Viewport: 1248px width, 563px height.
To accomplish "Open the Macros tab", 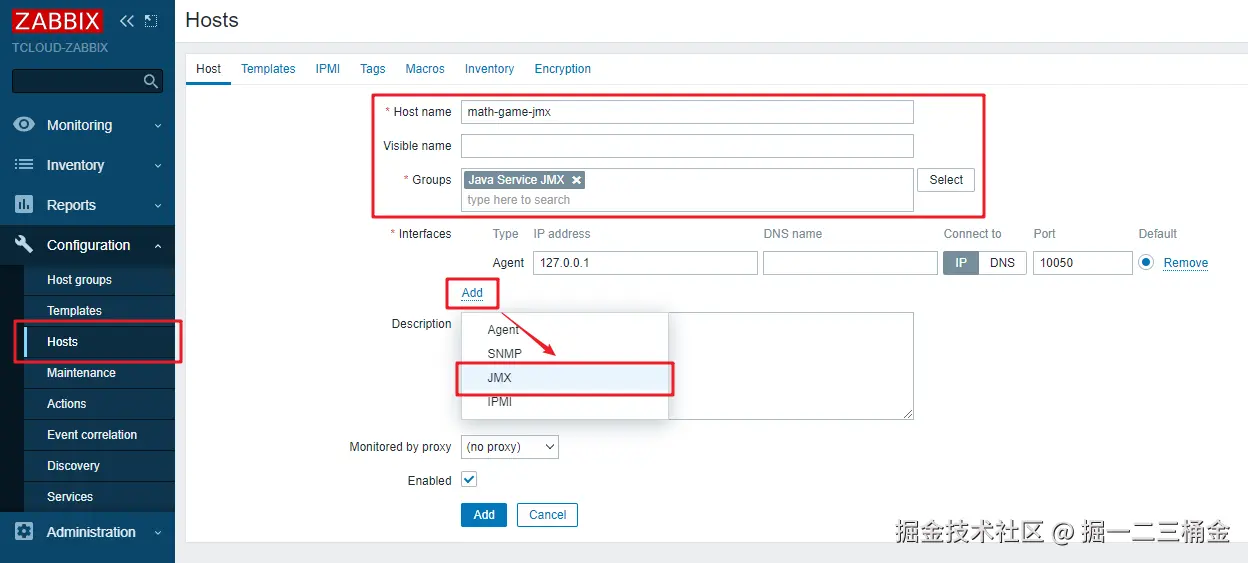I will pyautogui.click(x=425, y=69).
